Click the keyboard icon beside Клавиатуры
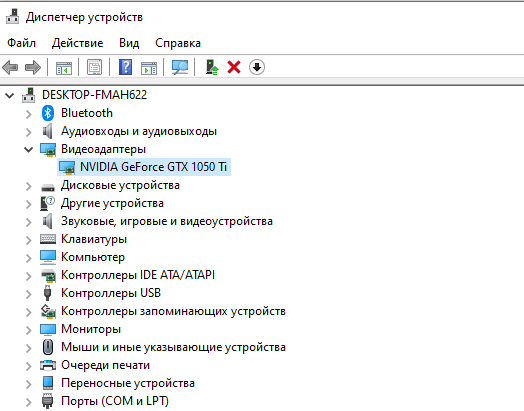This screenshot has width=524, height=411. click(48, 239)
